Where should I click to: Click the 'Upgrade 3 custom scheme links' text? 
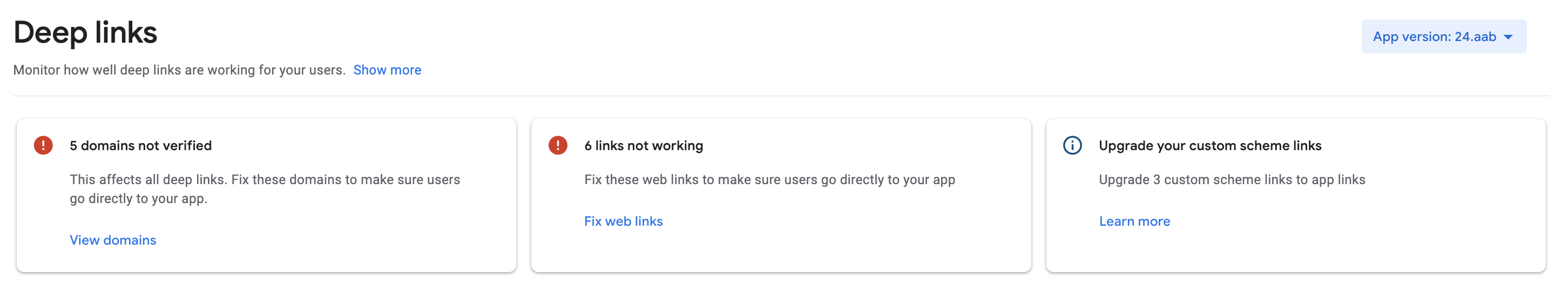pyautogui.click(x=1232, y=179)
